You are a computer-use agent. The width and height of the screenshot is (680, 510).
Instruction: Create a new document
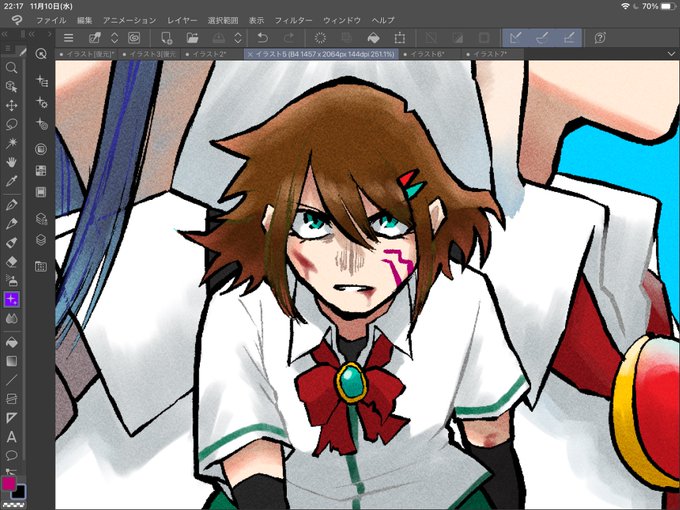[167, 38]
